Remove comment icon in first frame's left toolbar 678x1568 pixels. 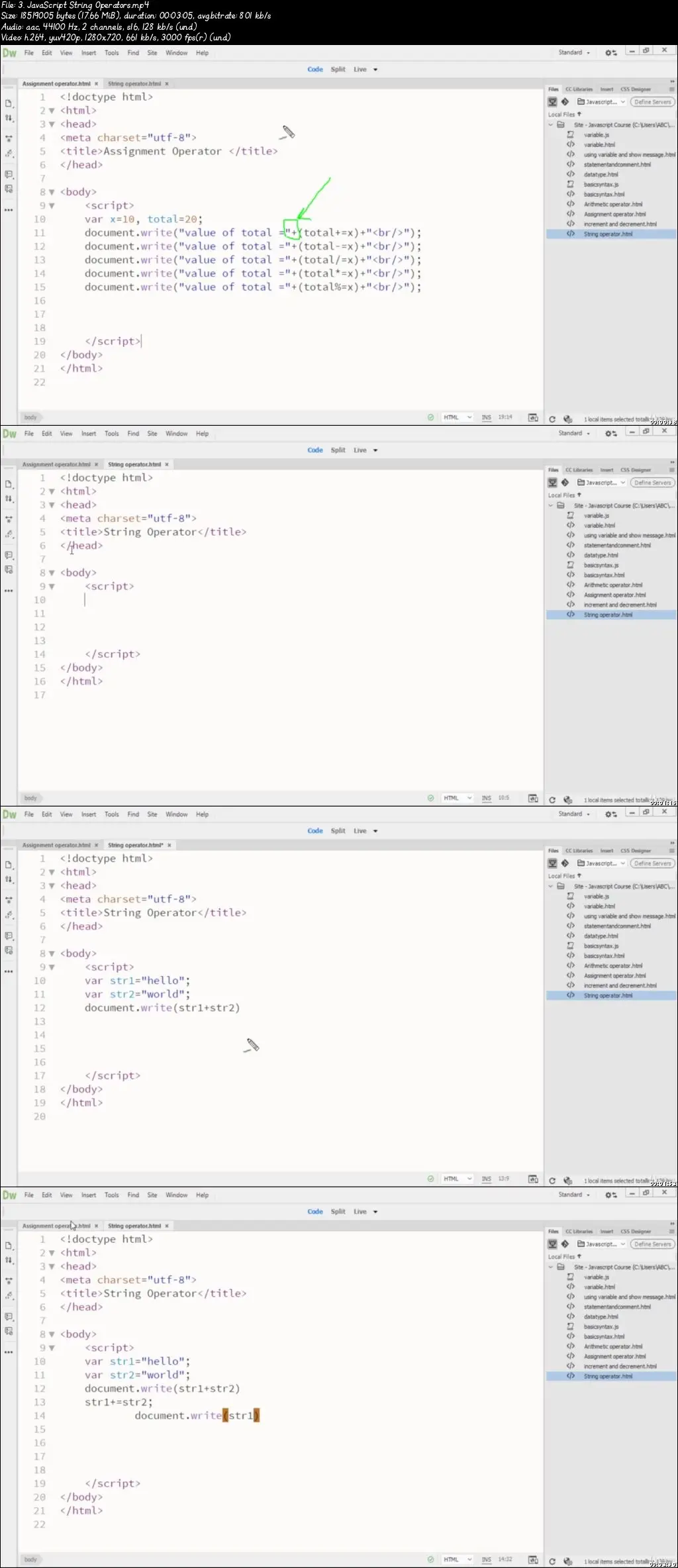pyautogui.click(x=9, y=189)
